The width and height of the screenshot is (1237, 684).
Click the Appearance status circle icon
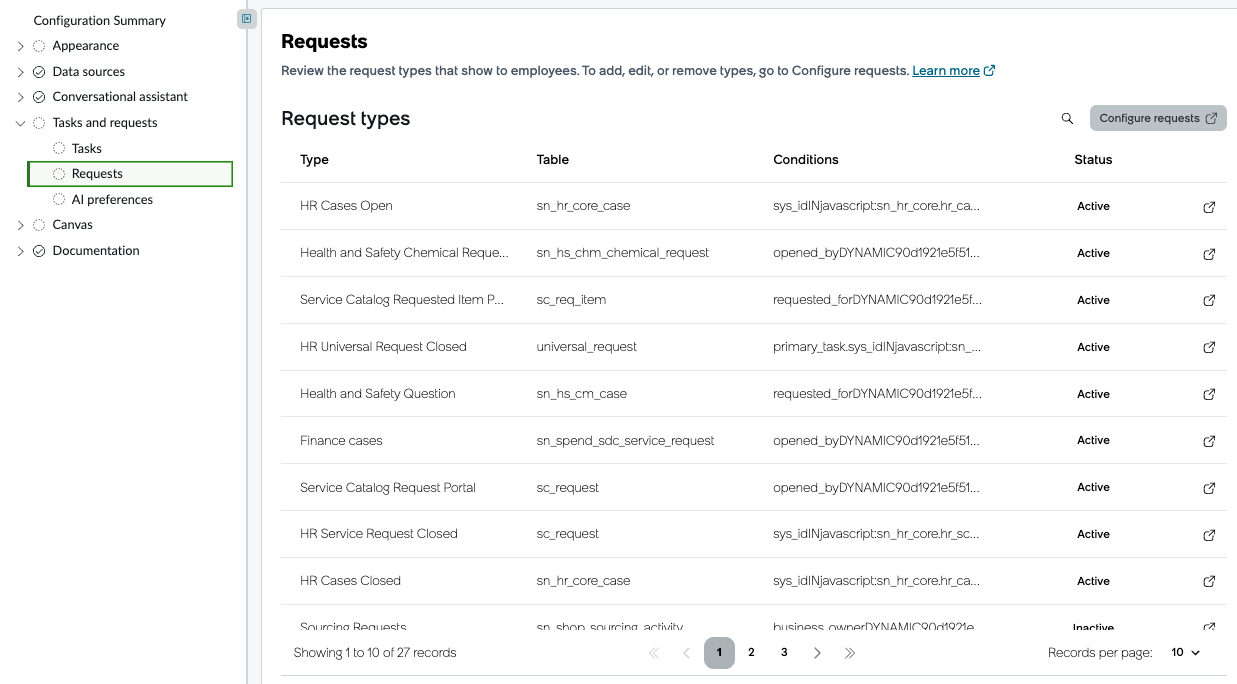coord(39,46)
